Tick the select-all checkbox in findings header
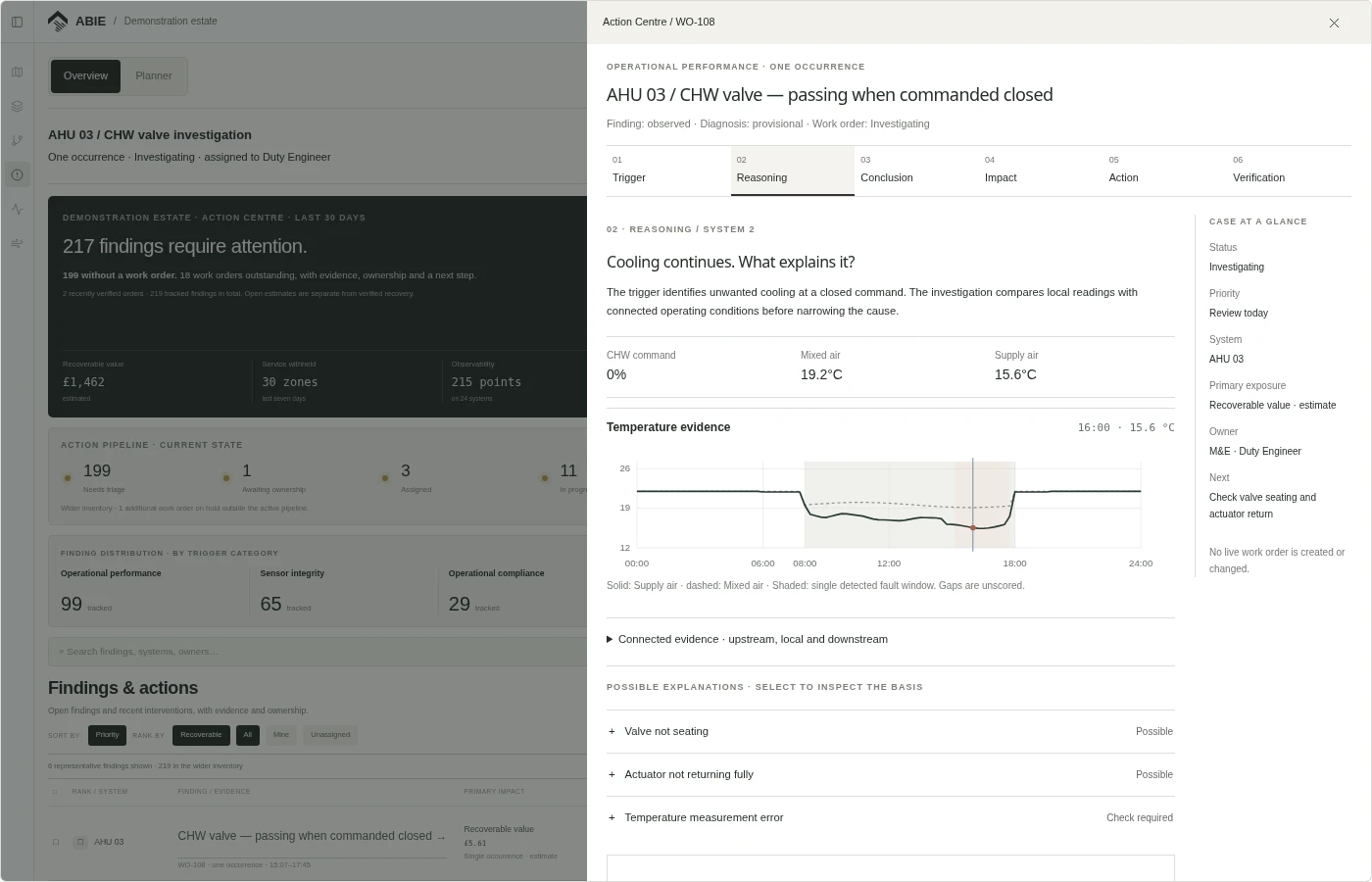This screenshot has width=1372, height=882. 55,792
